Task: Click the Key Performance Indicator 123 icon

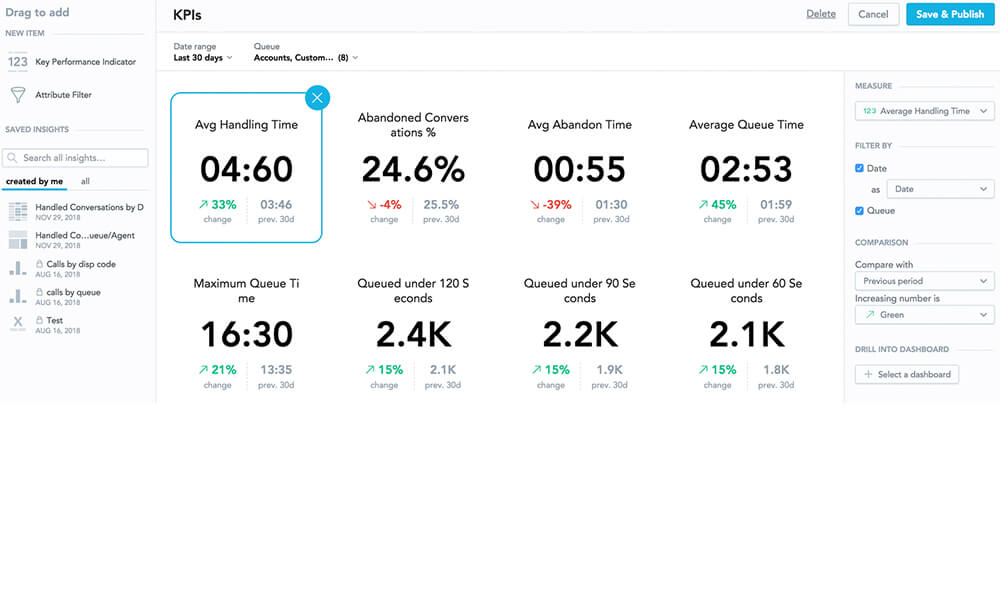Action: [17, 62]
